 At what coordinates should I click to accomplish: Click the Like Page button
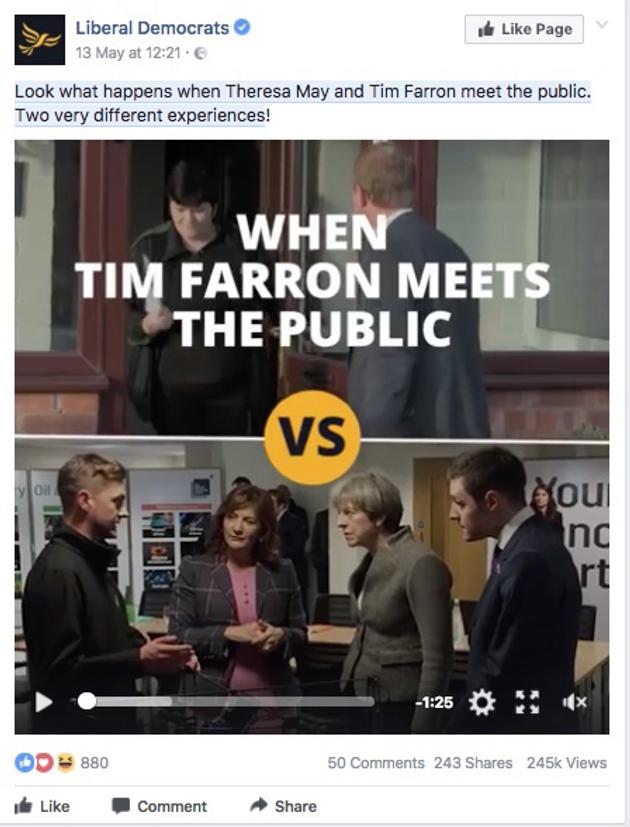pyautogui.click(x=524, y=29)
